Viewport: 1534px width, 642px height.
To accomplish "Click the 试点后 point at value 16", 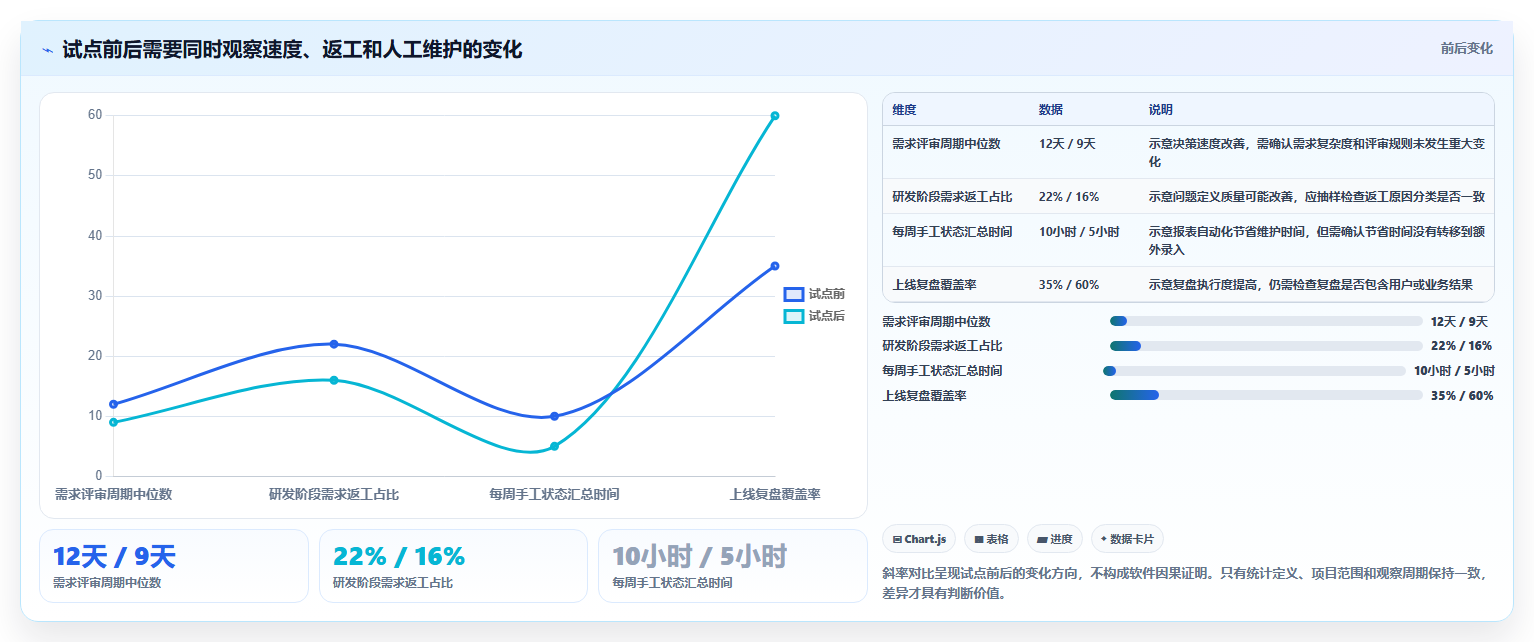I will 334,380.
